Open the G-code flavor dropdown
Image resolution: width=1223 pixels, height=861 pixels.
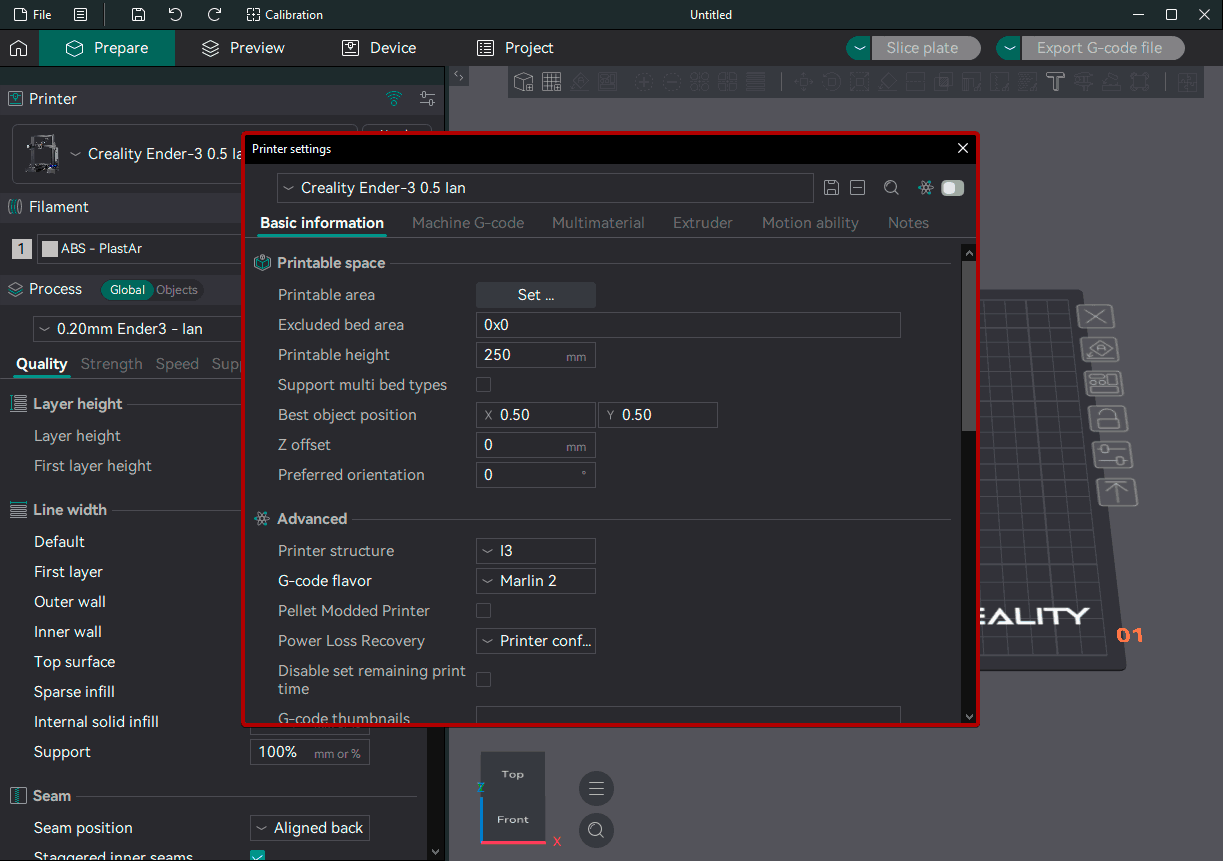[x=536, y=581]
